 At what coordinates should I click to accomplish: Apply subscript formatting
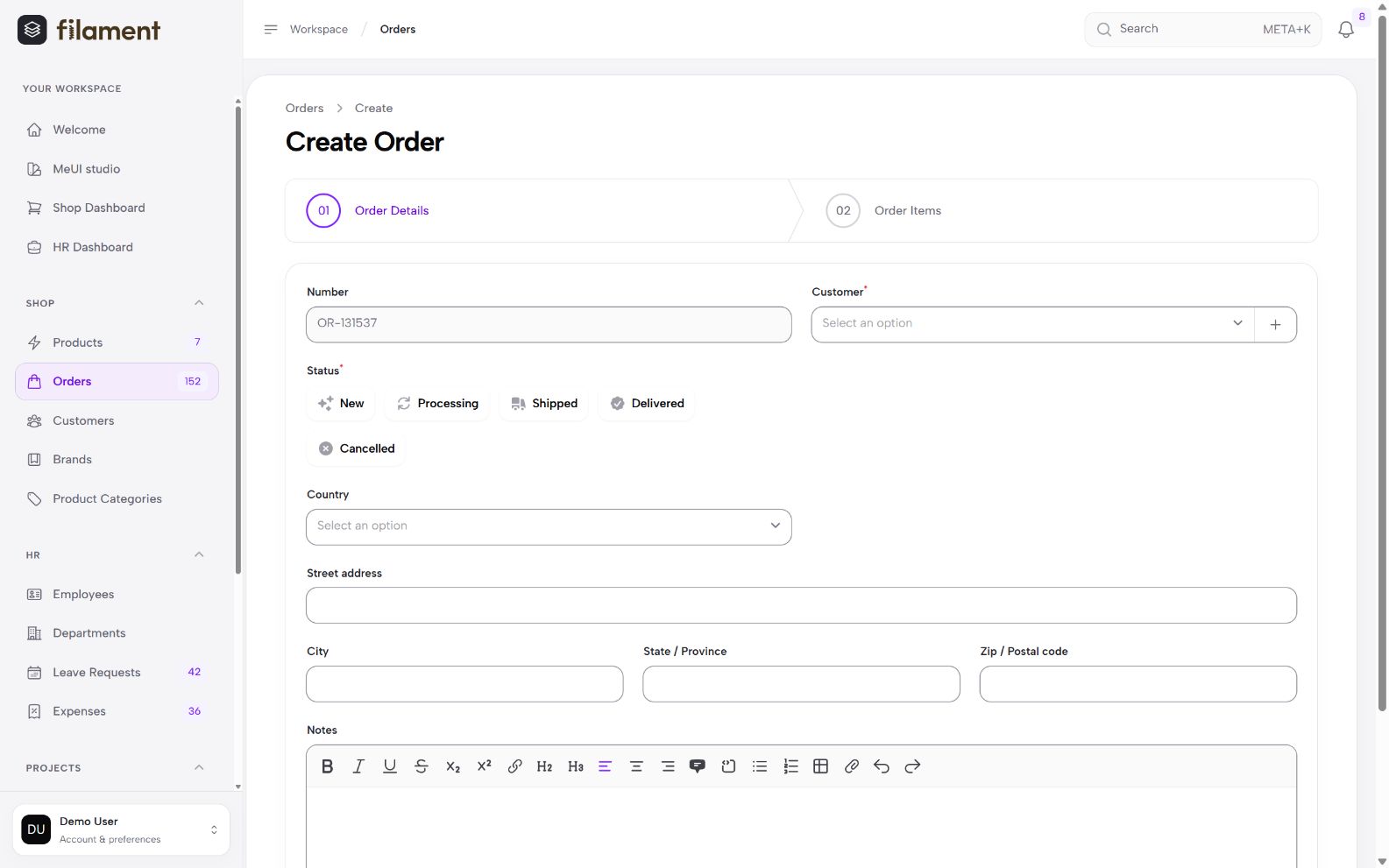(453, 766)
